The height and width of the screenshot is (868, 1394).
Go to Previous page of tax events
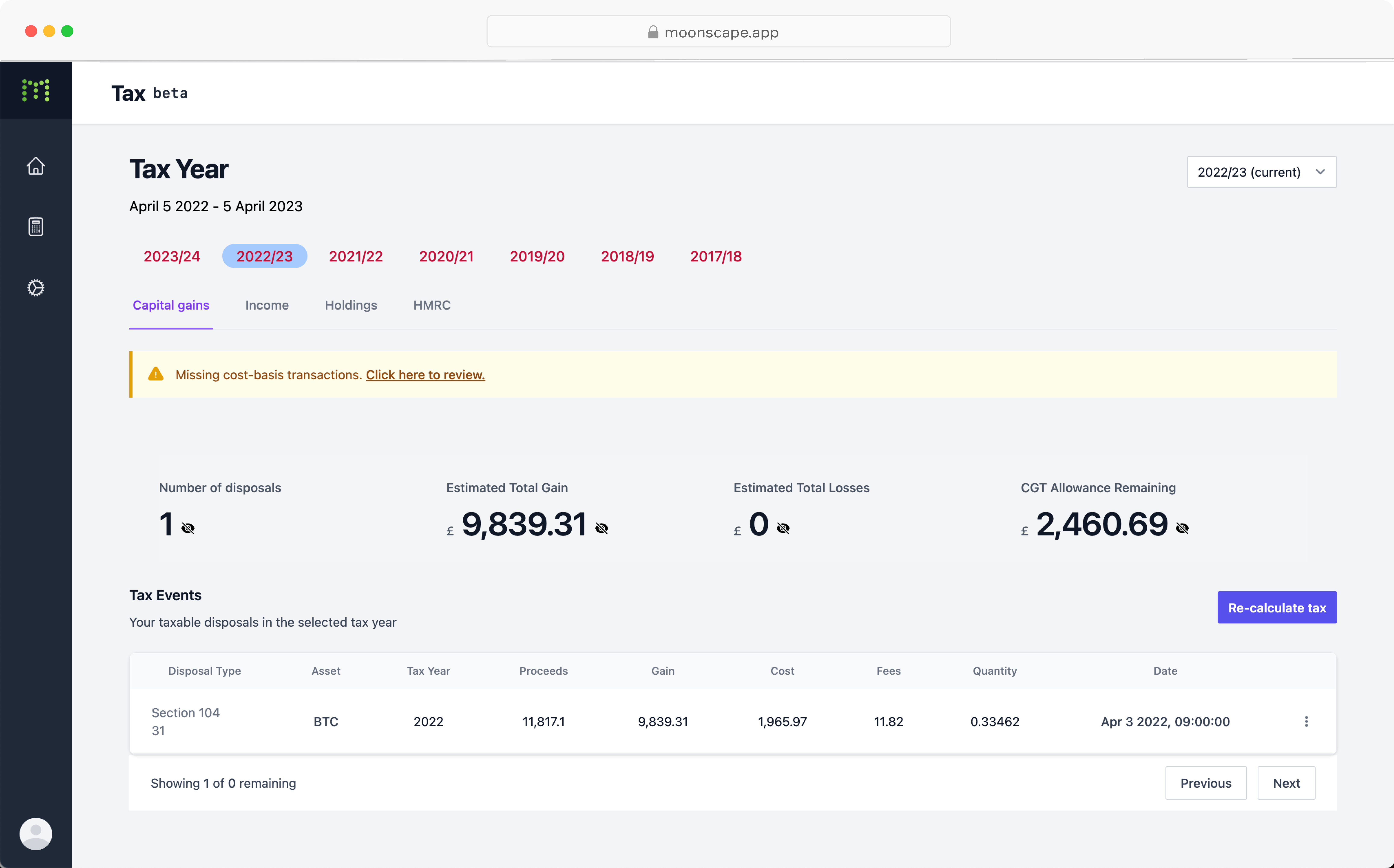[x=1206, y=783]
